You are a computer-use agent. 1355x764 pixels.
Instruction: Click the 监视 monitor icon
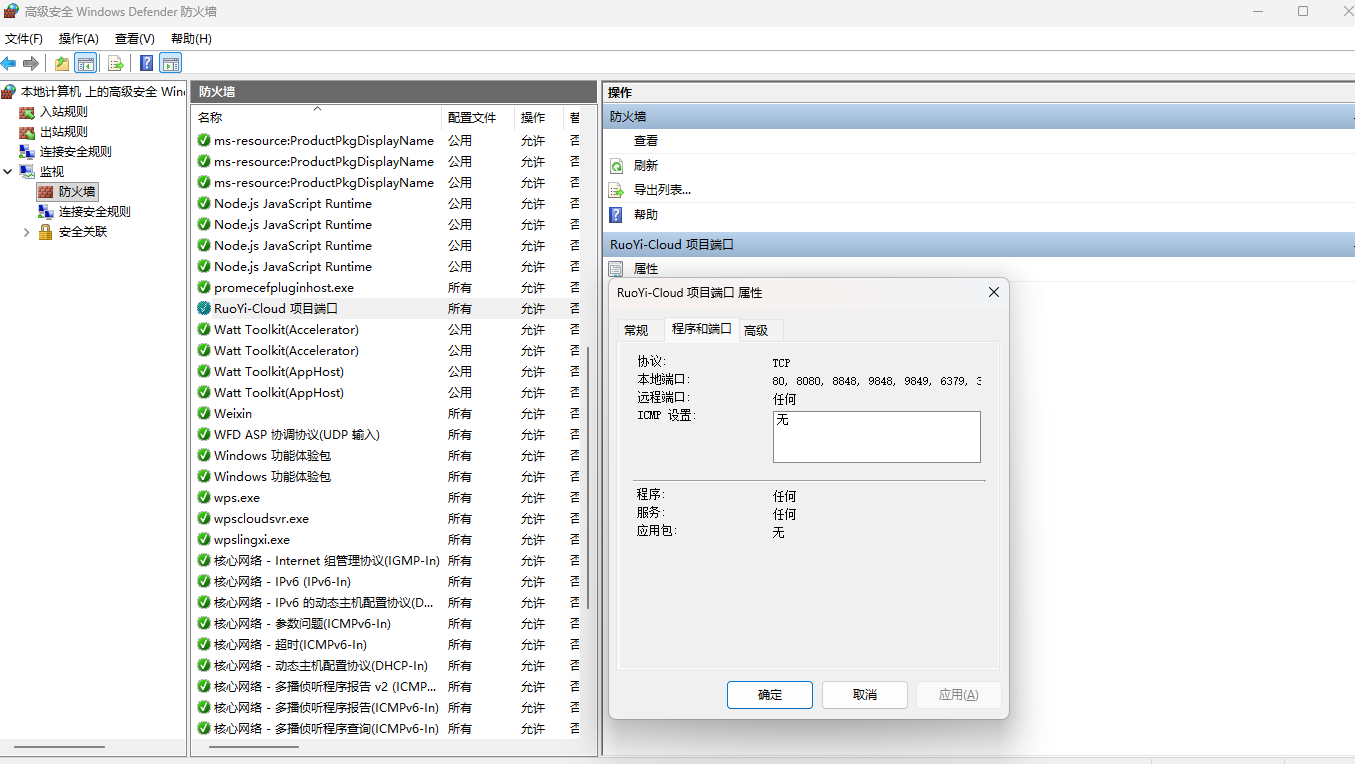pos(27,172)
